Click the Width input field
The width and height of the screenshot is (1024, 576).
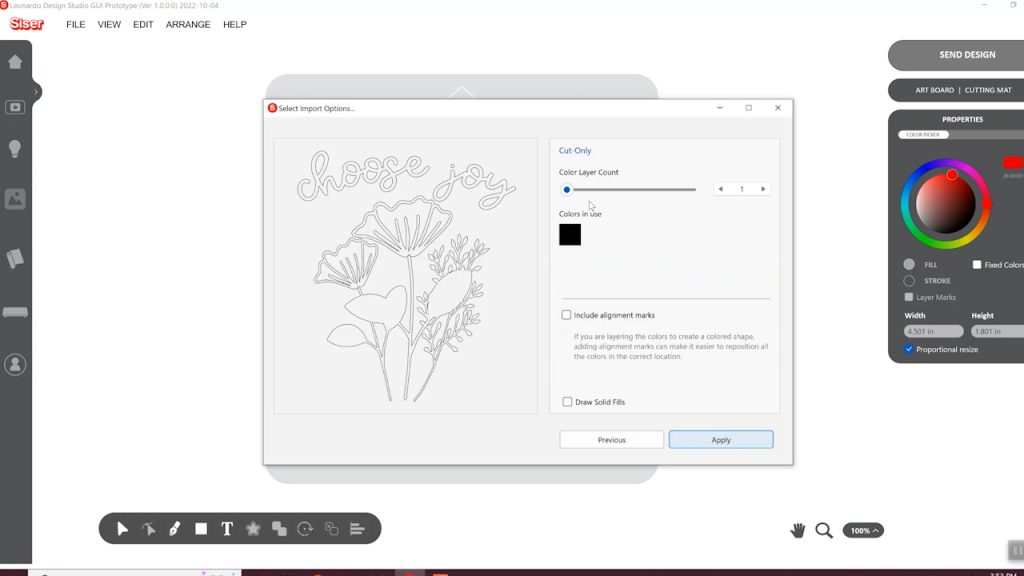933,331
